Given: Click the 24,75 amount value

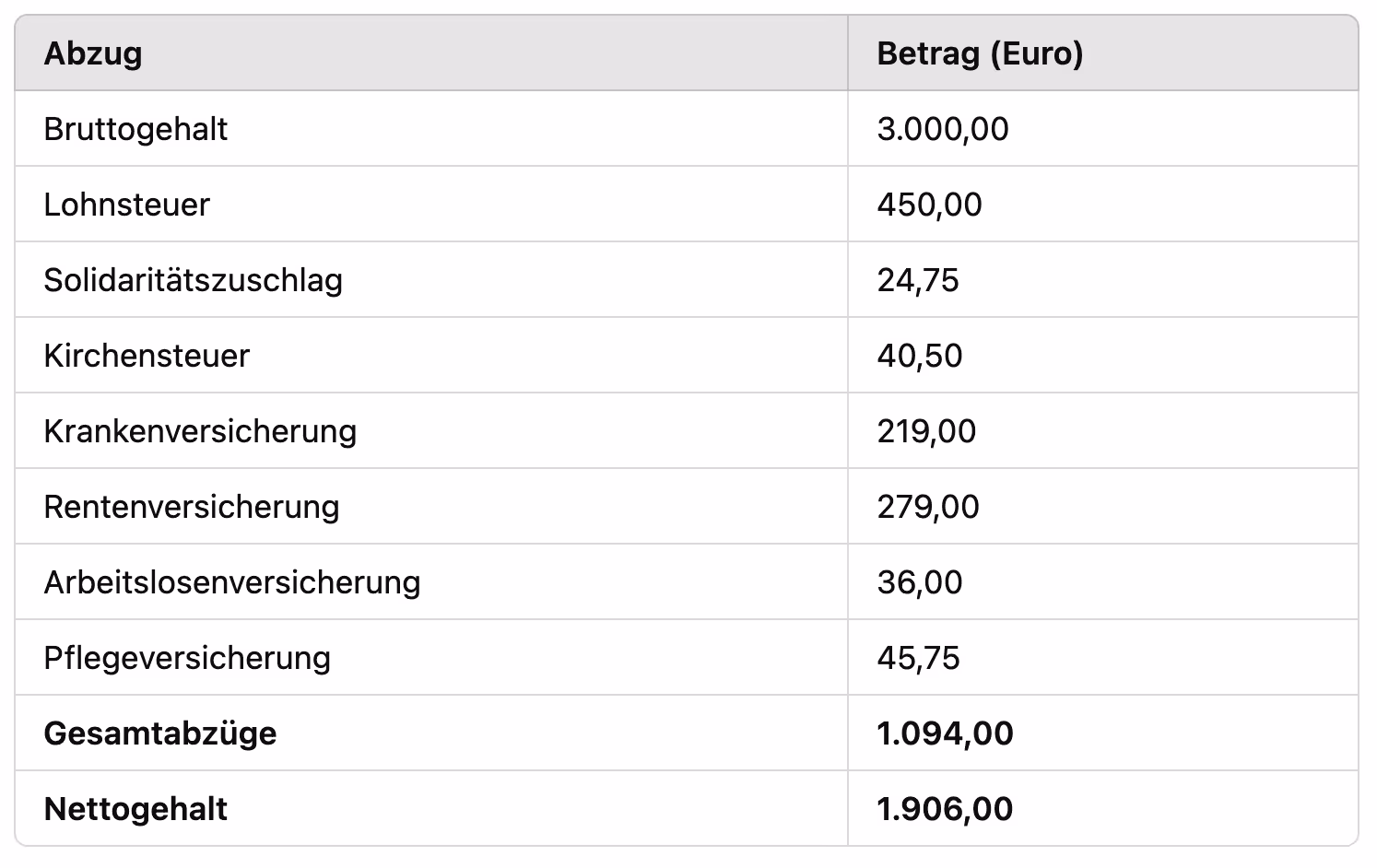Looking at the screenshot, I should 918,280.
